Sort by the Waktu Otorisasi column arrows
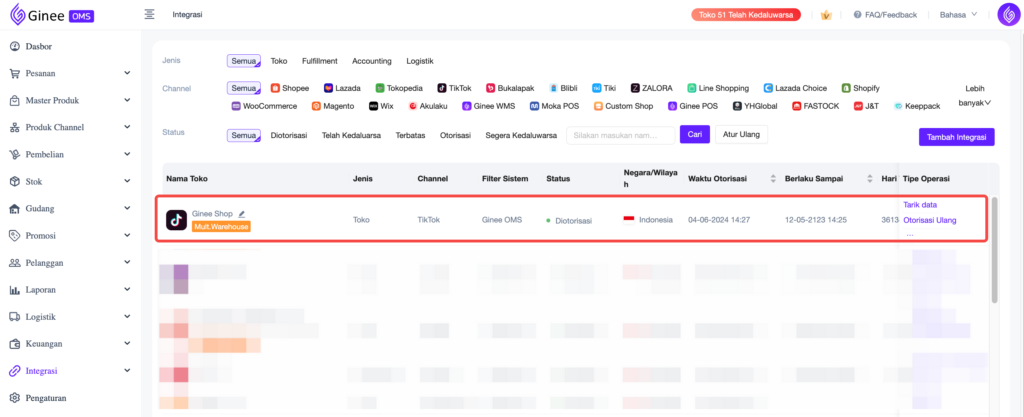The image size is (1024, 417). pyautogui.click(x=774, y=179)
